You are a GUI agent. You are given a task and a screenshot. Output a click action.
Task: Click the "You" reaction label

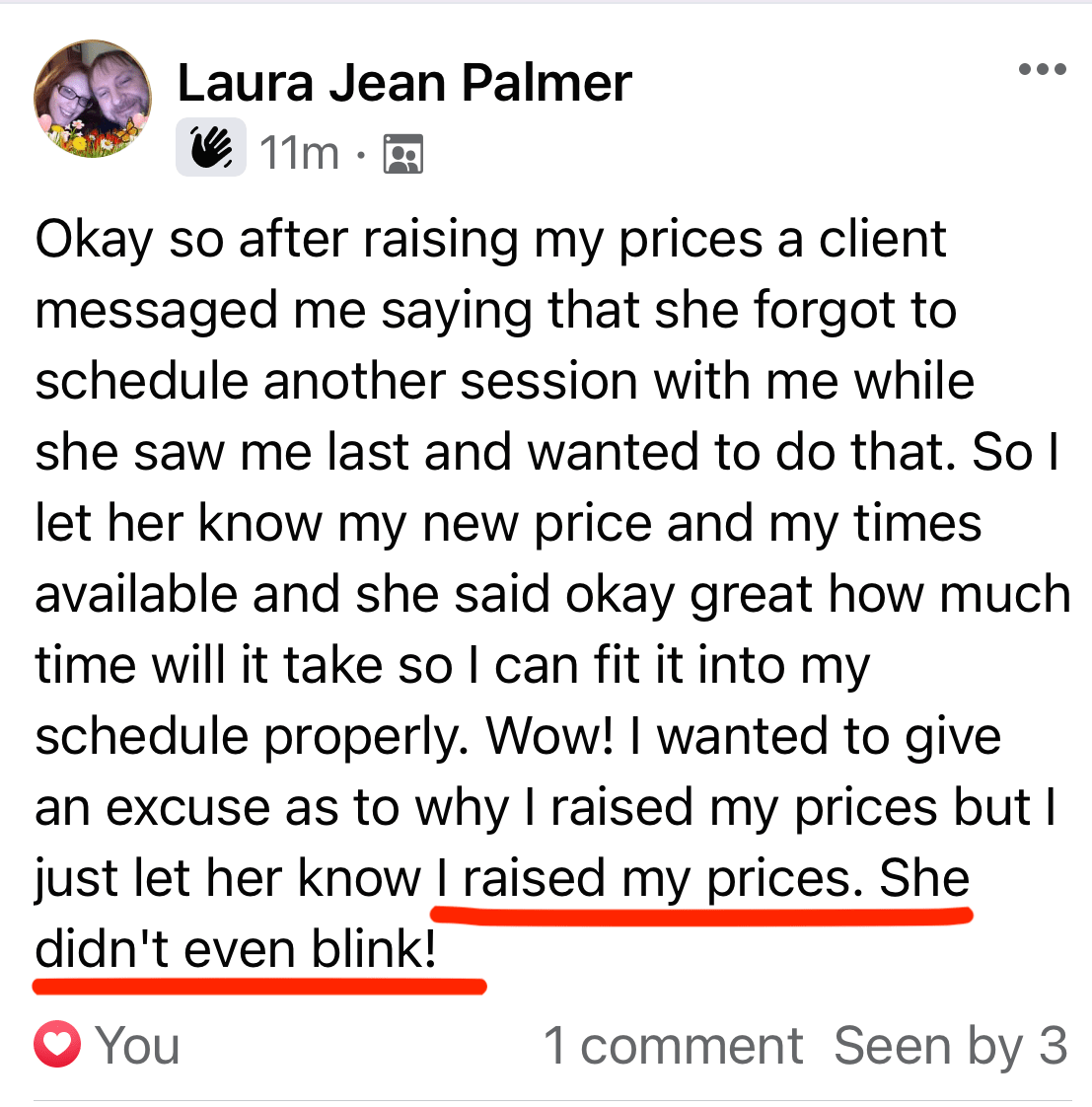138,1046
